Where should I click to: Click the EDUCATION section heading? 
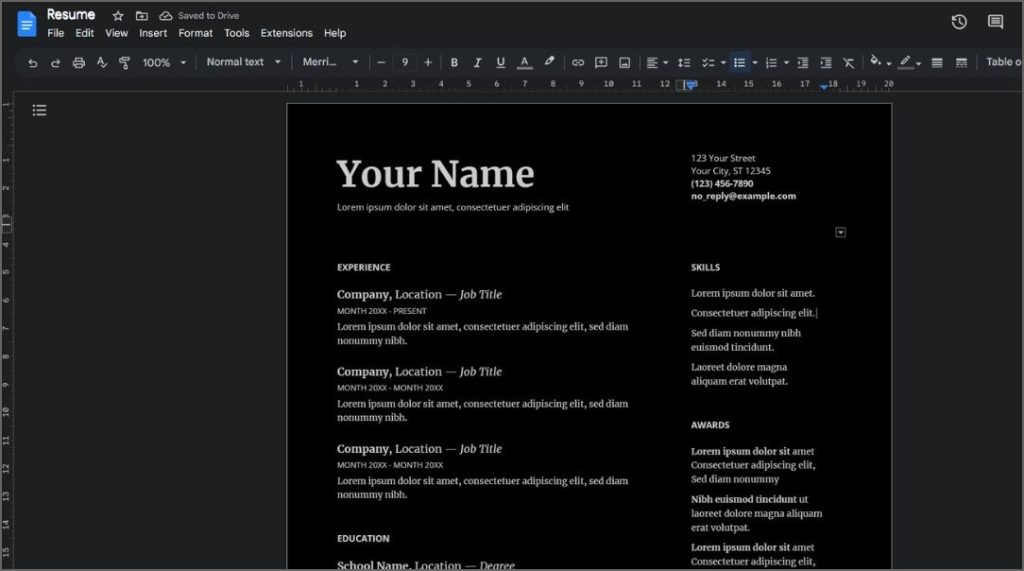pyautogui.click(x=363, y=538)
